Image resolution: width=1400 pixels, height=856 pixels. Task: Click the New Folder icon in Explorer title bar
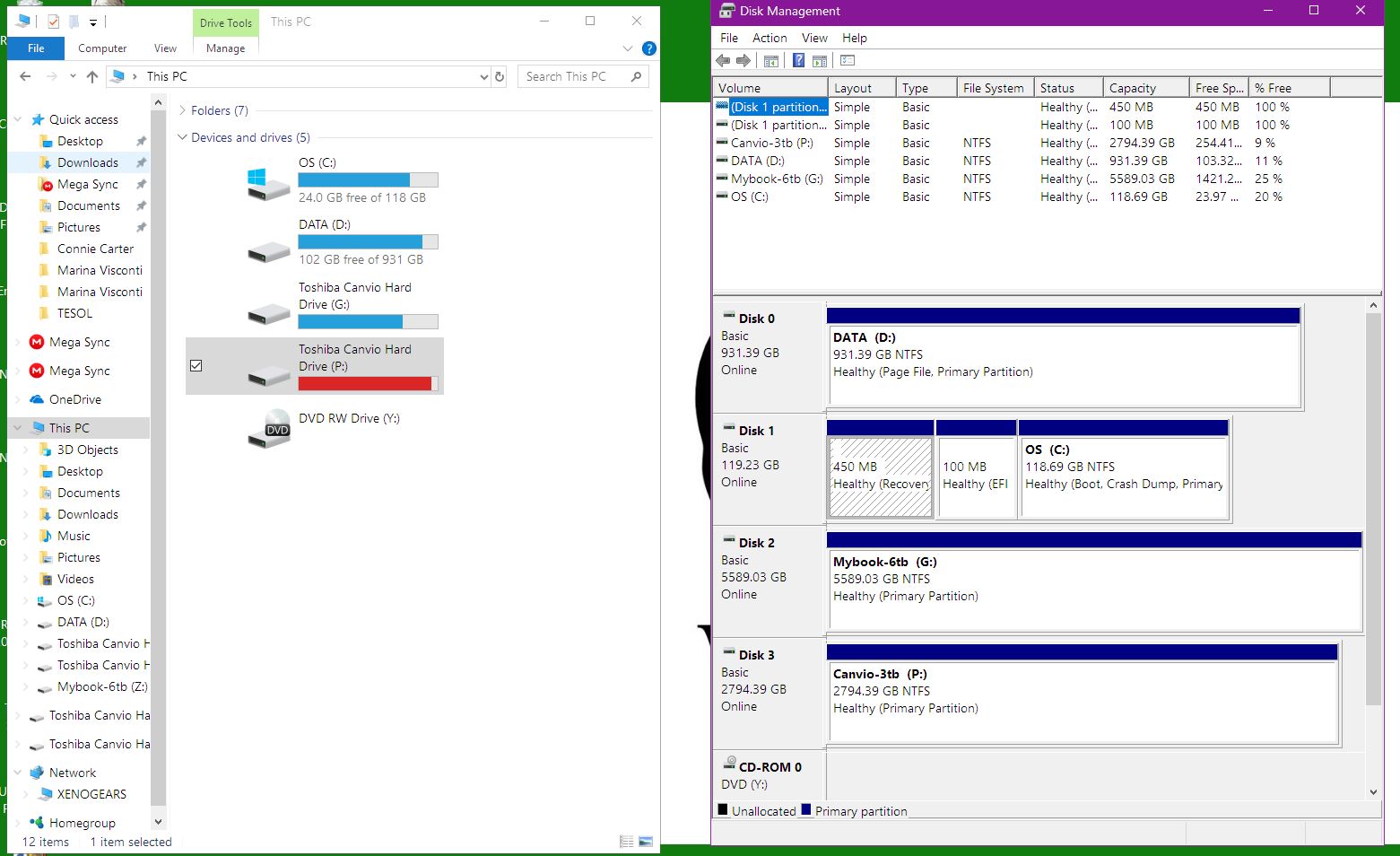click(74, 22)
